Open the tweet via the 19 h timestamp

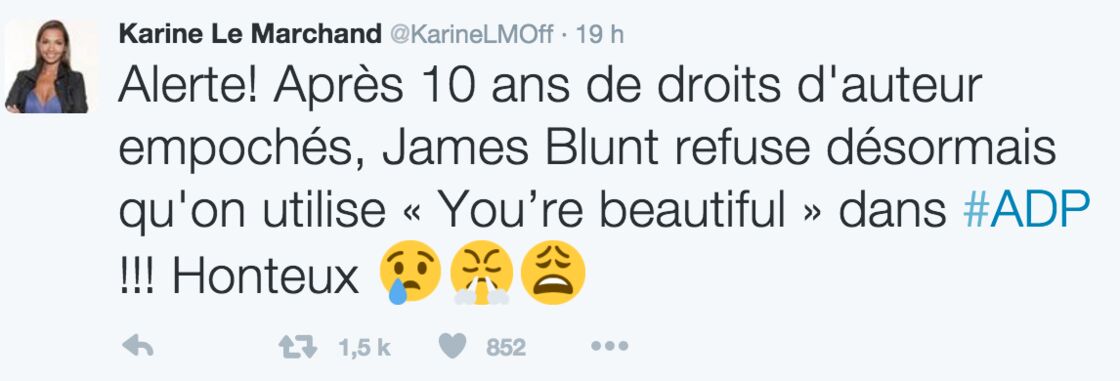pos(600,34)
